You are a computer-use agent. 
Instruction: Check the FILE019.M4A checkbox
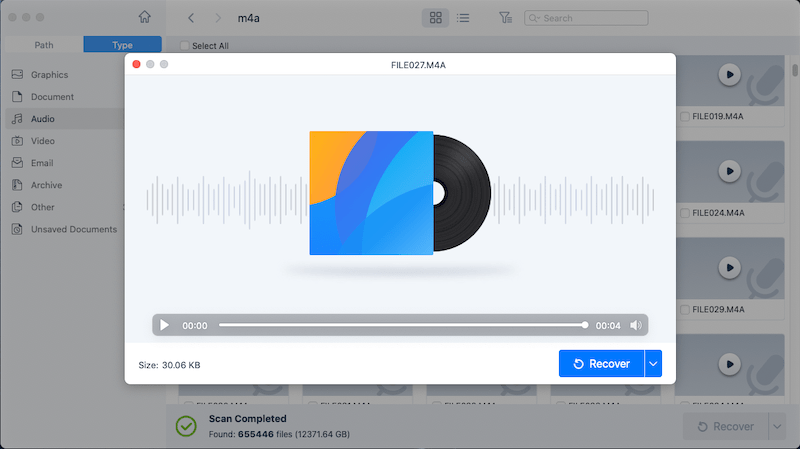[x=685, y=116]
